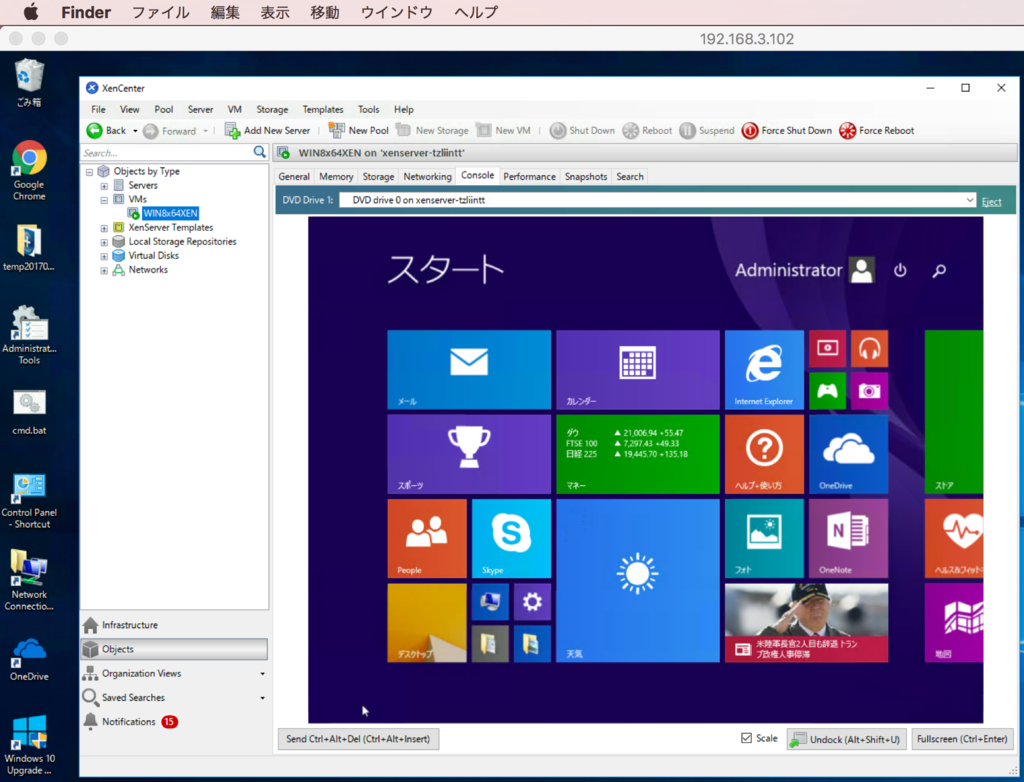Open cmd.bat desktop icon
1024x782 pixels.
pyautogui.click(x=29, y=412)
